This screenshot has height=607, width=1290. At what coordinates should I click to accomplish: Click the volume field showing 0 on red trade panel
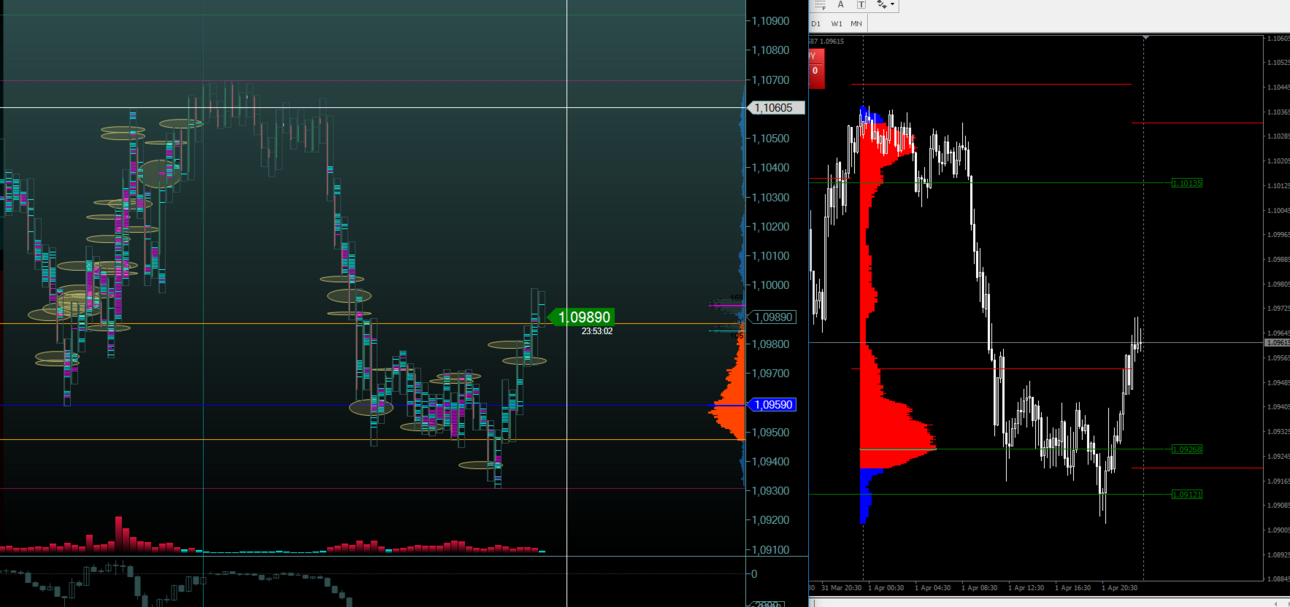(815, 71)
